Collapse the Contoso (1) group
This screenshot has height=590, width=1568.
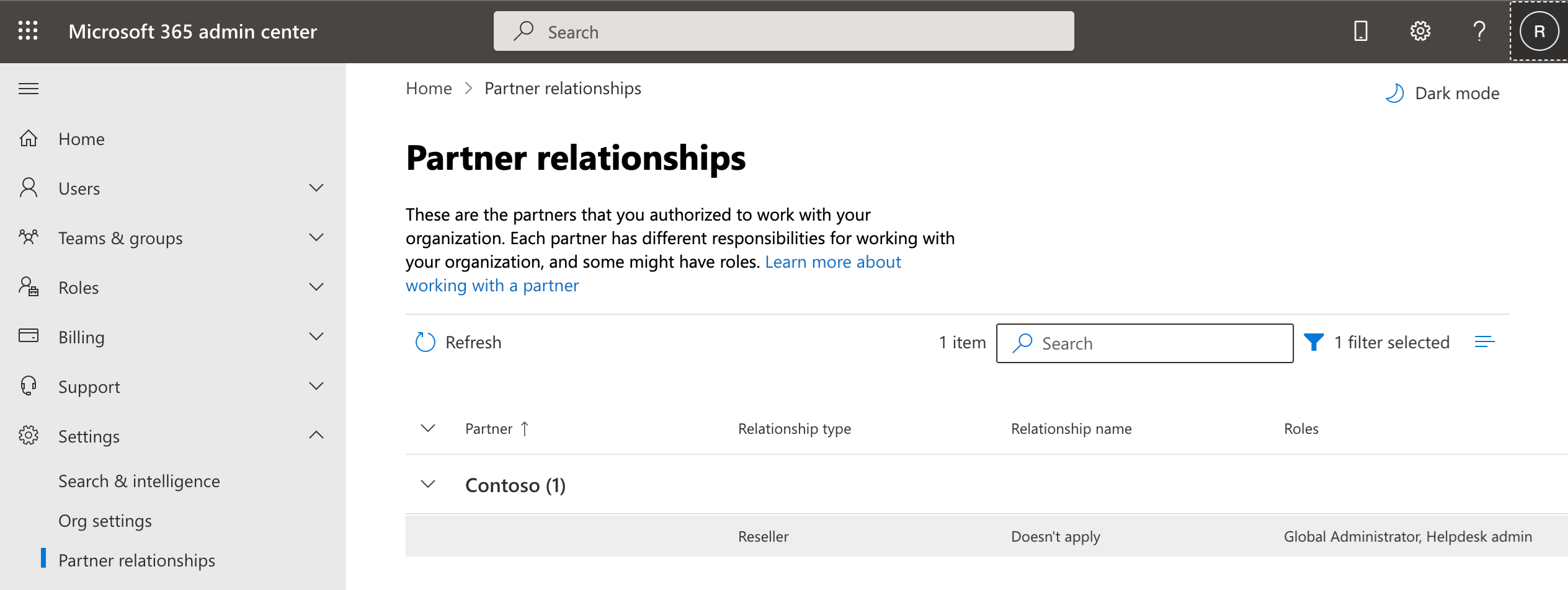[427, 485]
